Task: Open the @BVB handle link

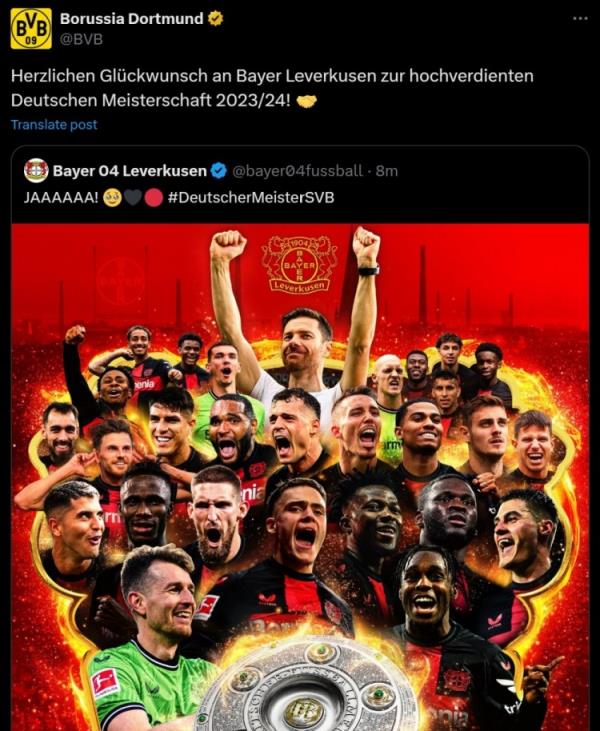Action: tap(81, 39)
